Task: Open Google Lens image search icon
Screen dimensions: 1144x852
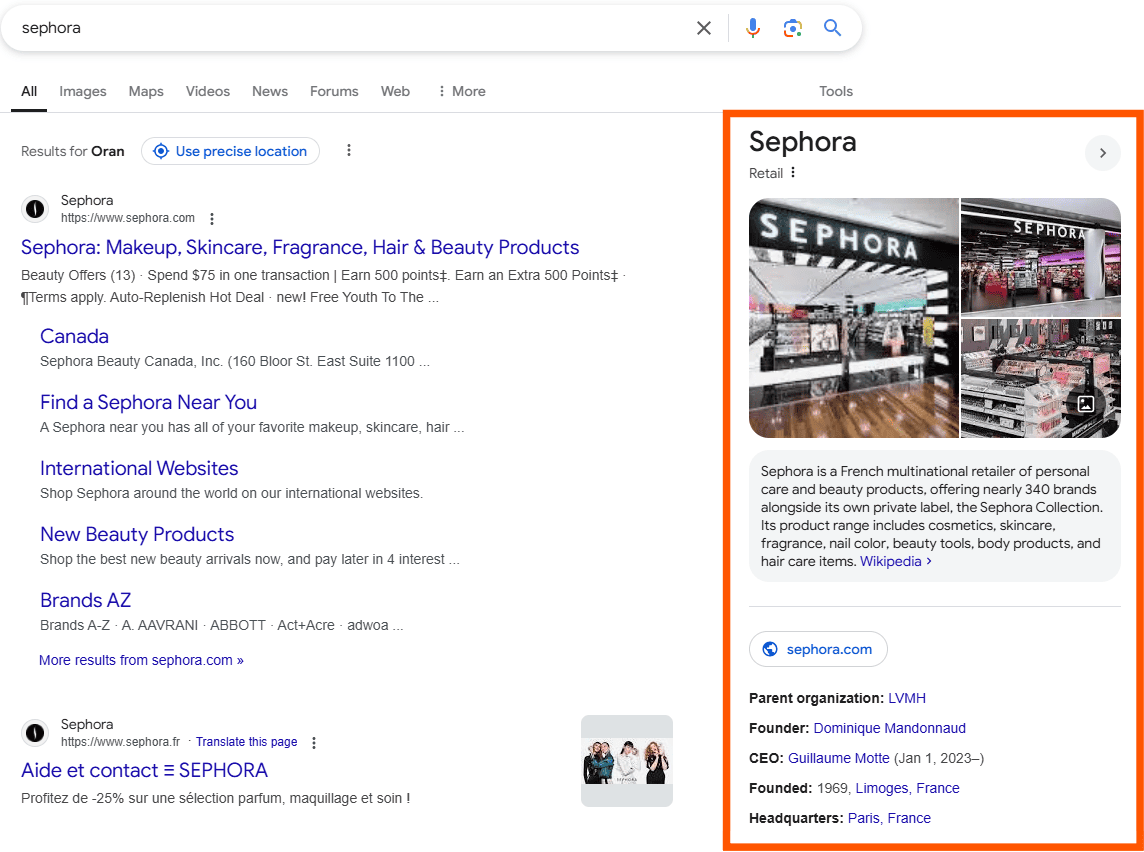Action: [792, 28]
